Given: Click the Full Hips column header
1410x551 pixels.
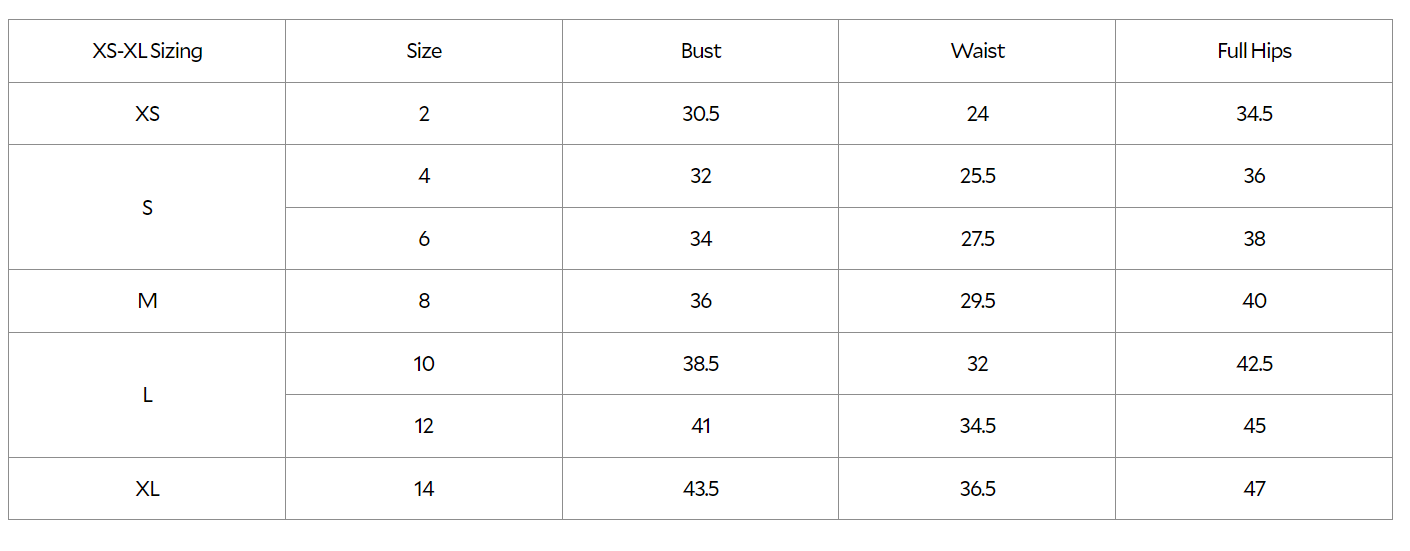Looking at the screenshot, I should 1254,51.
